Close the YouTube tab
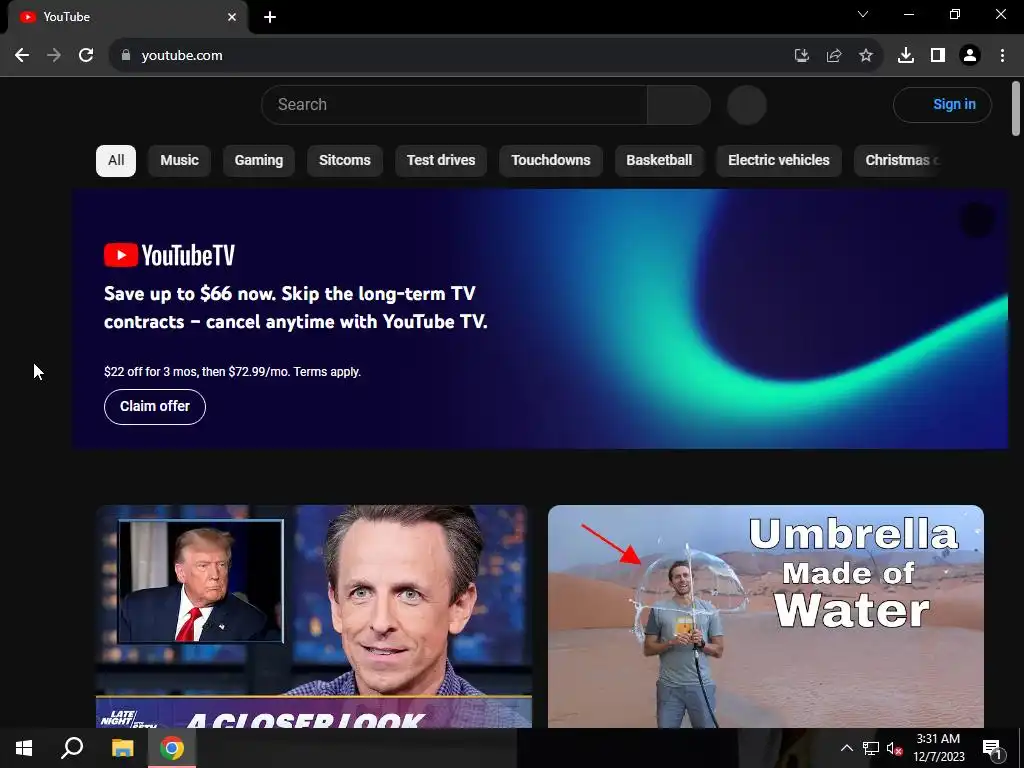The image size is (1024, 768). pyautogui.click(x=232, y=17)
